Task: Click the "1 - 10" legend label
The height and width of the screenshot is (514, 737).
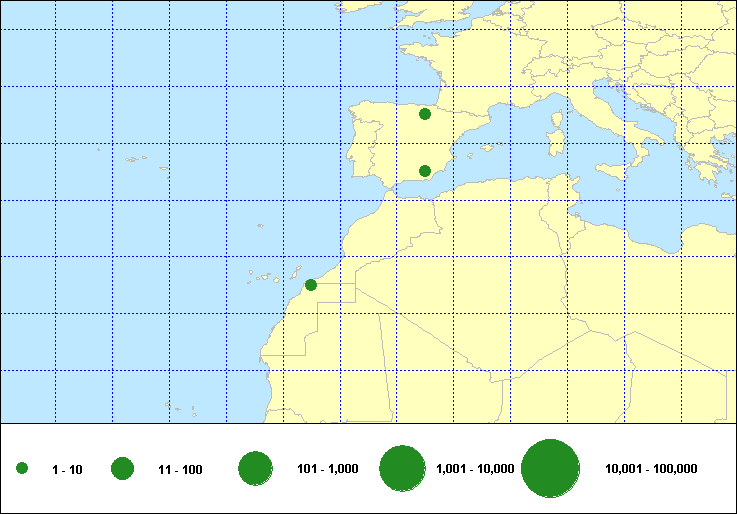Action: pyautogui.click(x=69, y=469)
